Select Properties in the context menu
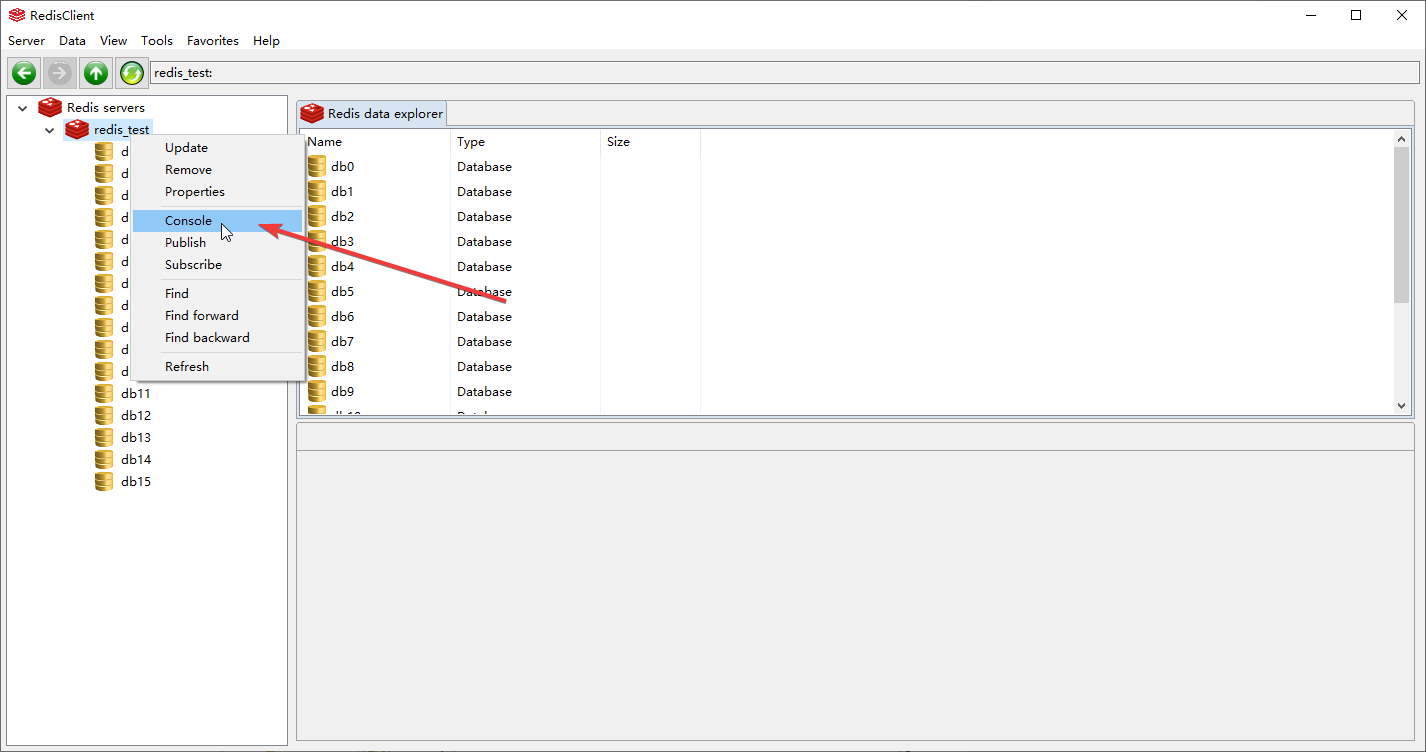1426x752 pixels. (195, 192)
